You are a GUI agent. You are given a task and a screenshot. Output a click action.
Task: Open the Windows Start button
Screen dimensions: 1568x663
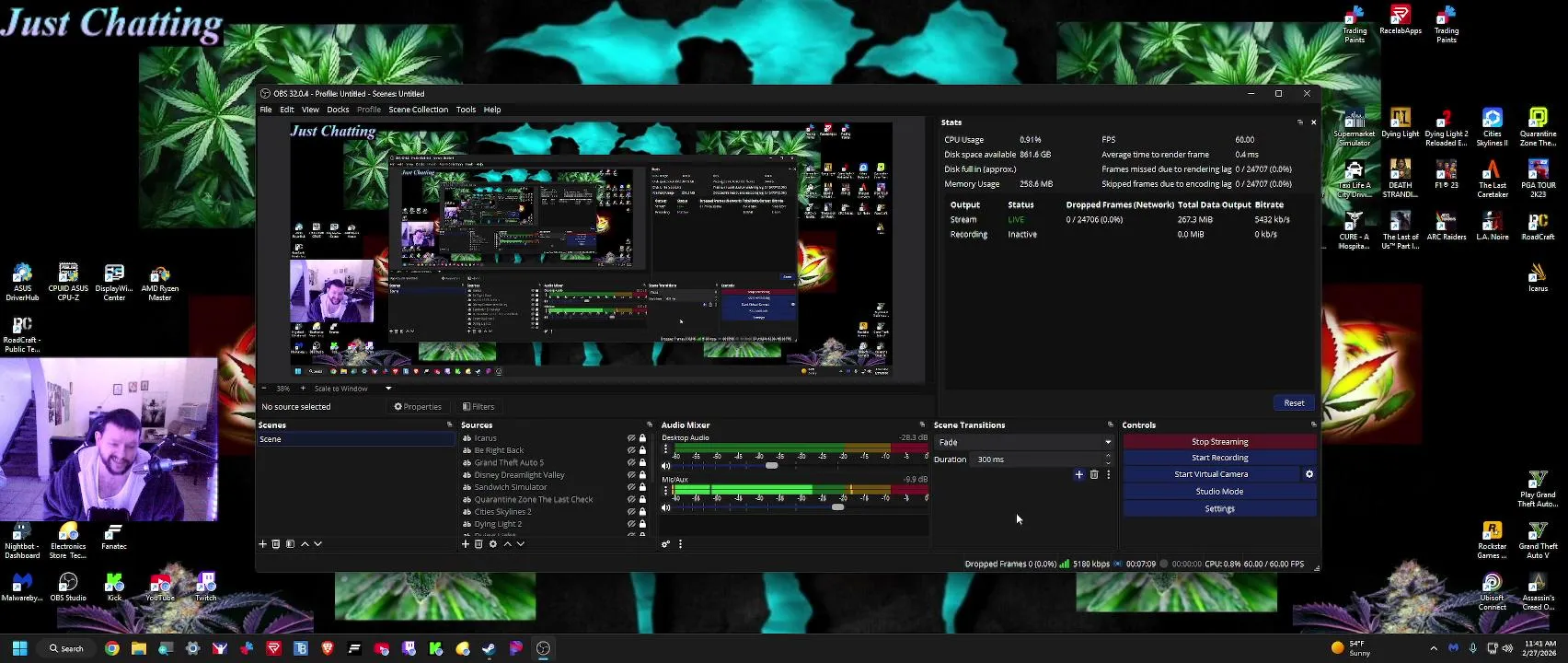coord(19,648)
